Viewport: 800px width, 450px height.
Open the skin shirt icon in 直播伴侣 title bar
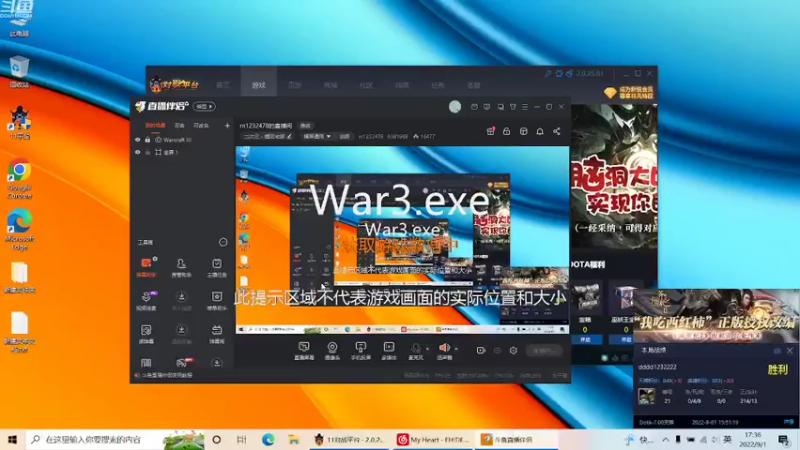pyautogui.click(x=513, y=107)
